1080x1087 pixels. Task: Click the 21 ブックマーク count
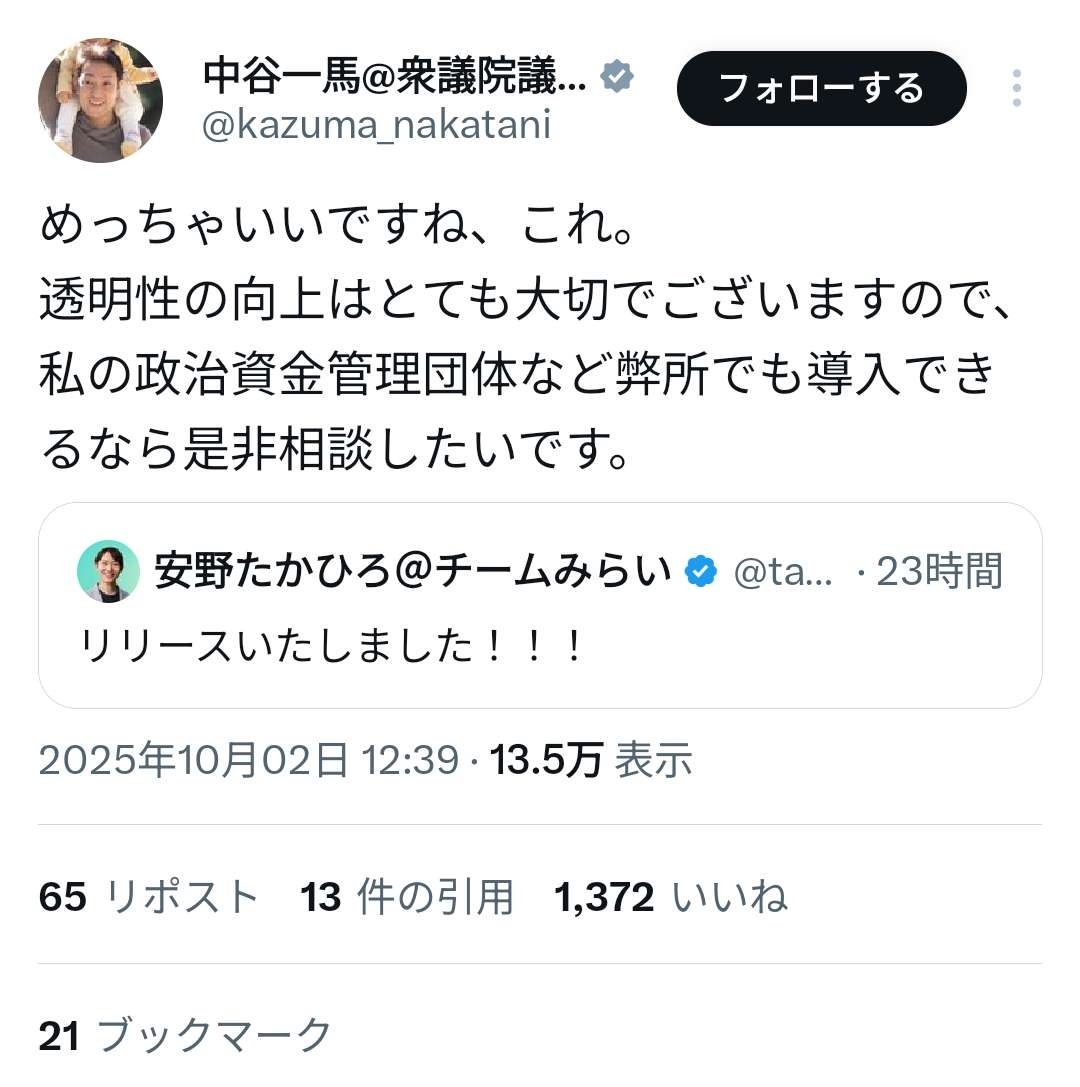[184, 1035]
